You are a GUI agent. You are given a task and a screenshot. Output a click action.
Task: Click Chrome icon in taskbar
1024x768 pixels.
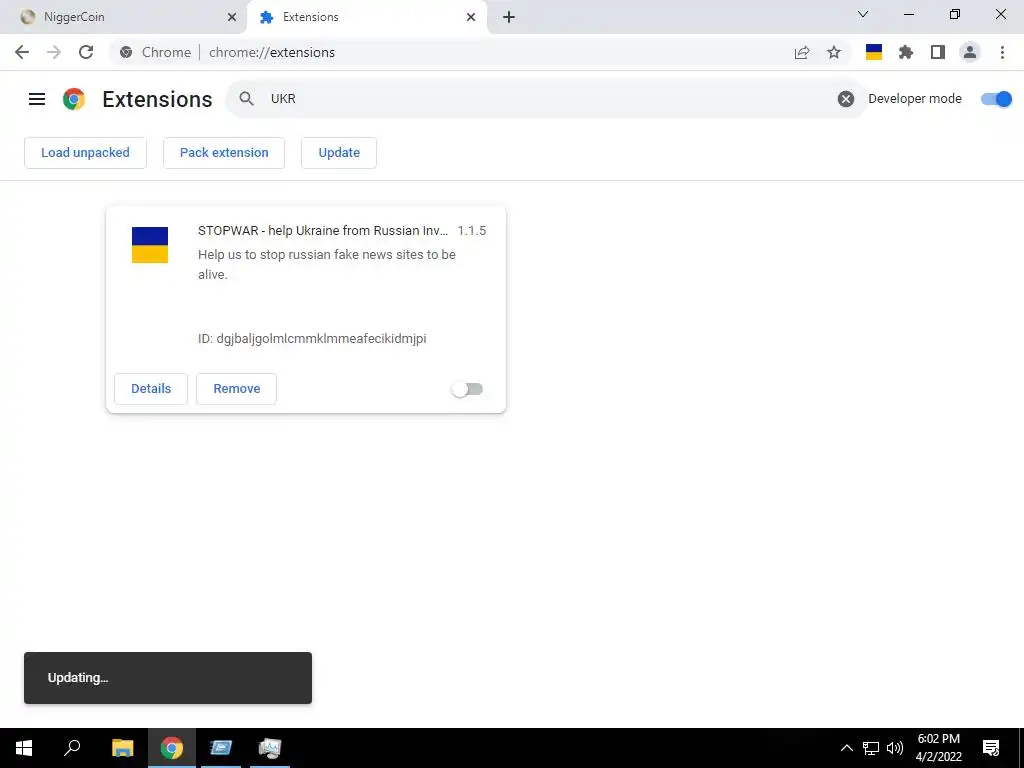click(172, 748)
